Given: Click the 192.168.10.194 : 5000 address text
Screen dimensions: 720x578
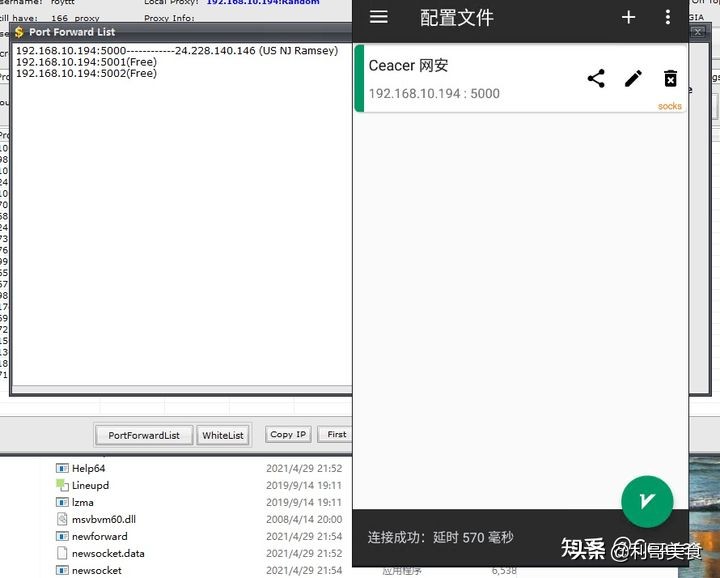Looking at the screenshot, I should click(x=434, y=94).
